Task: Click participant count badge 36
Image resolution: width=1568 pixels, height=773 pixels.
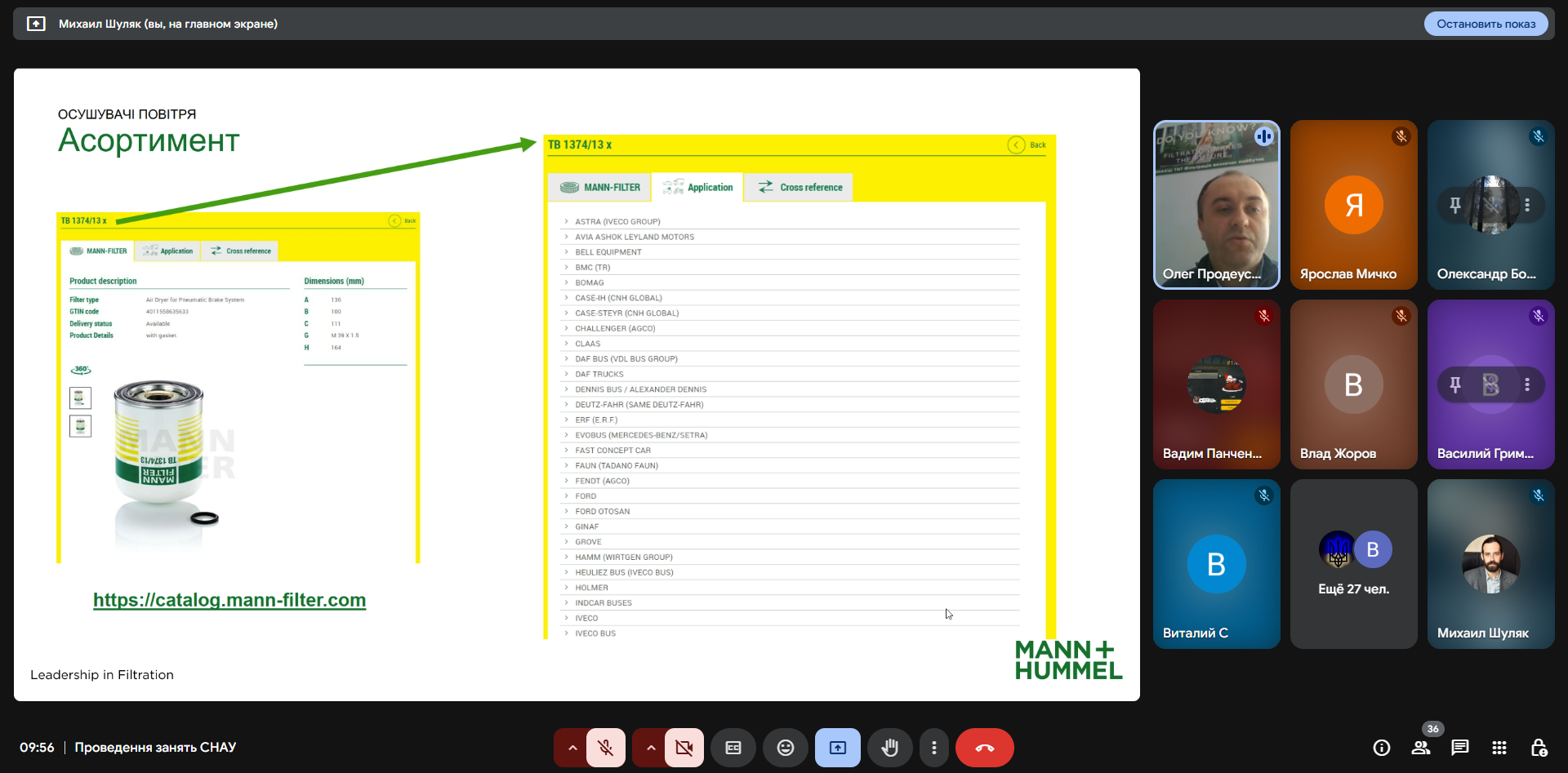Action: (x=1432, y=729)
